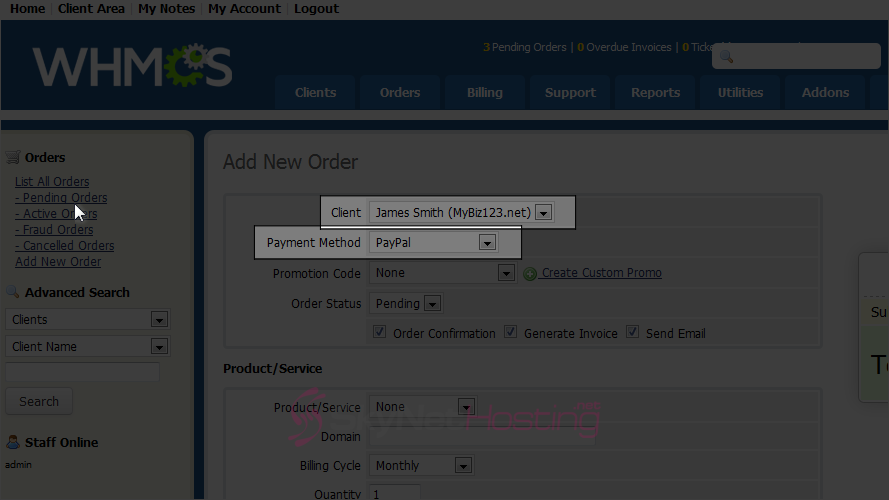
Task: Open the Active Orders sidebar link
Action: [x=56, y=213]
